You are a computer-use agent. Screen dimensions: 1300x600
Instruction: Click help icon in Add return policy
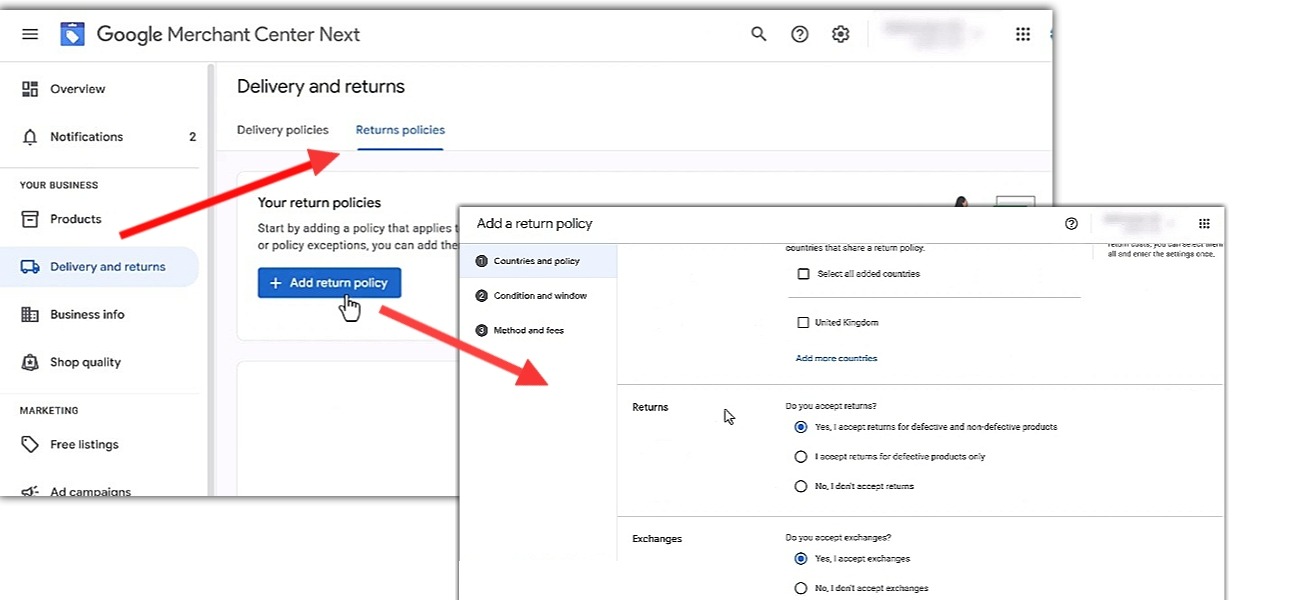point(1071,224)
